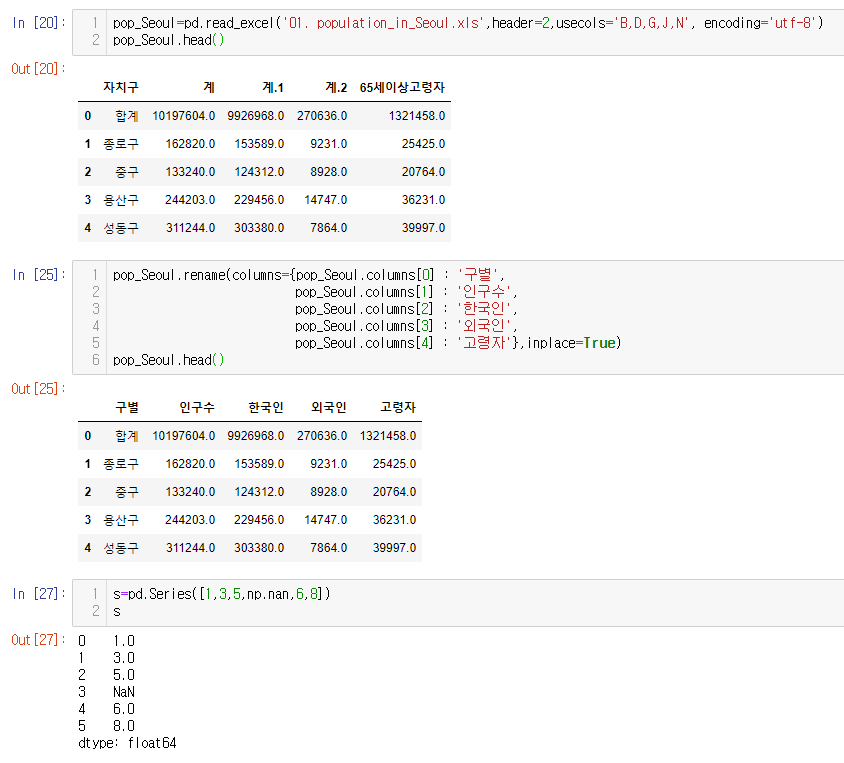Click the pd.Series code line in cell 27
The image size is (844, 763).
[221, 595]
